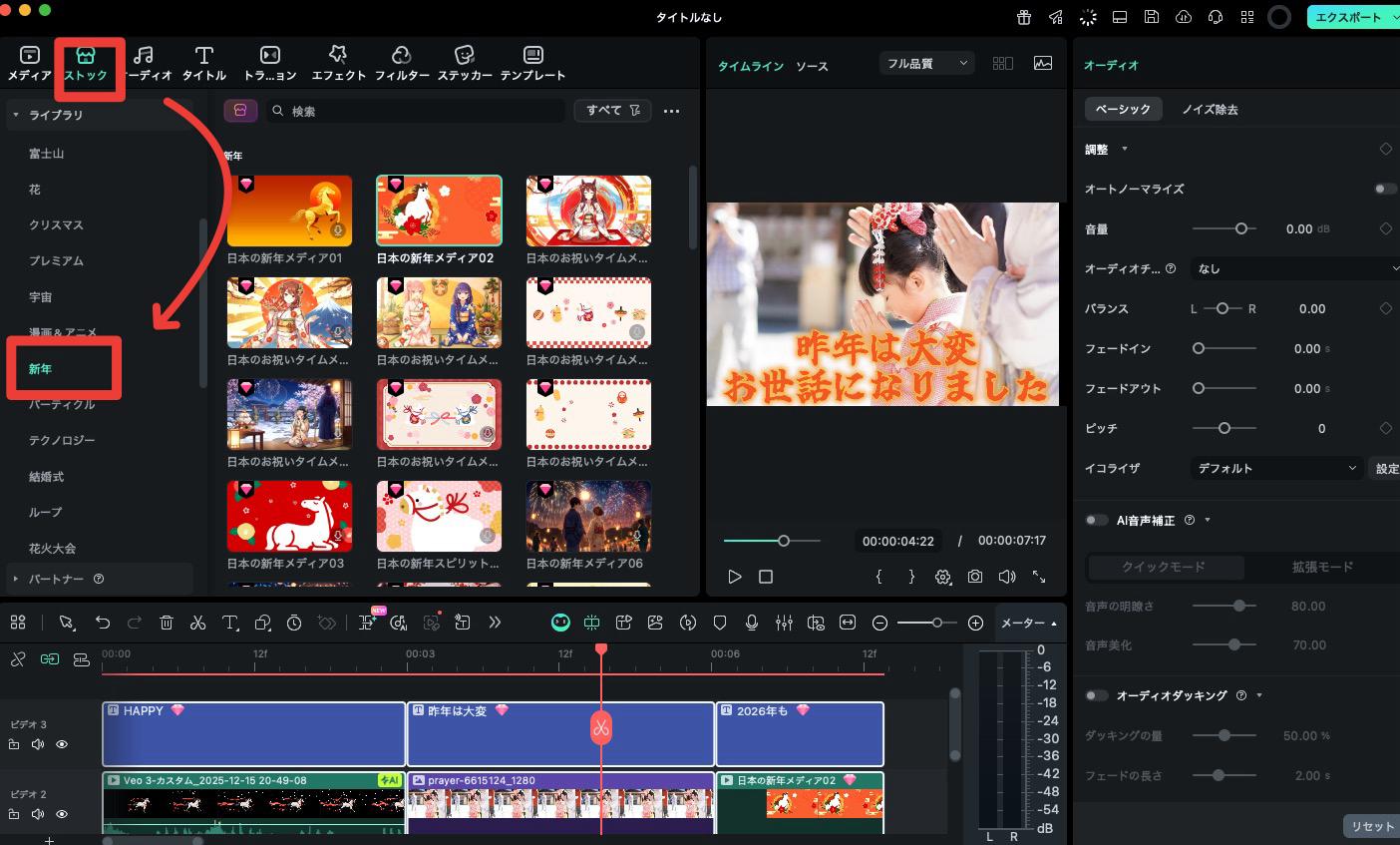This screenshot has height=845, width=1400.
Task: Expand the パートナー section in sidebar
Action: [16, 579]
